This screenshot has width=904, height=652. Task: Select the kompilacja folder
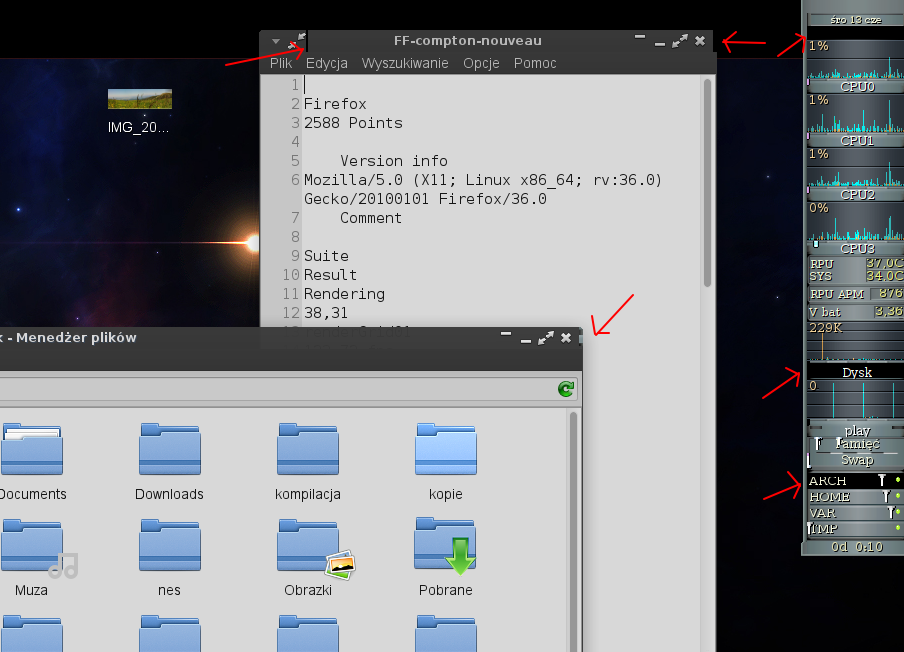[x=308, y=450]
